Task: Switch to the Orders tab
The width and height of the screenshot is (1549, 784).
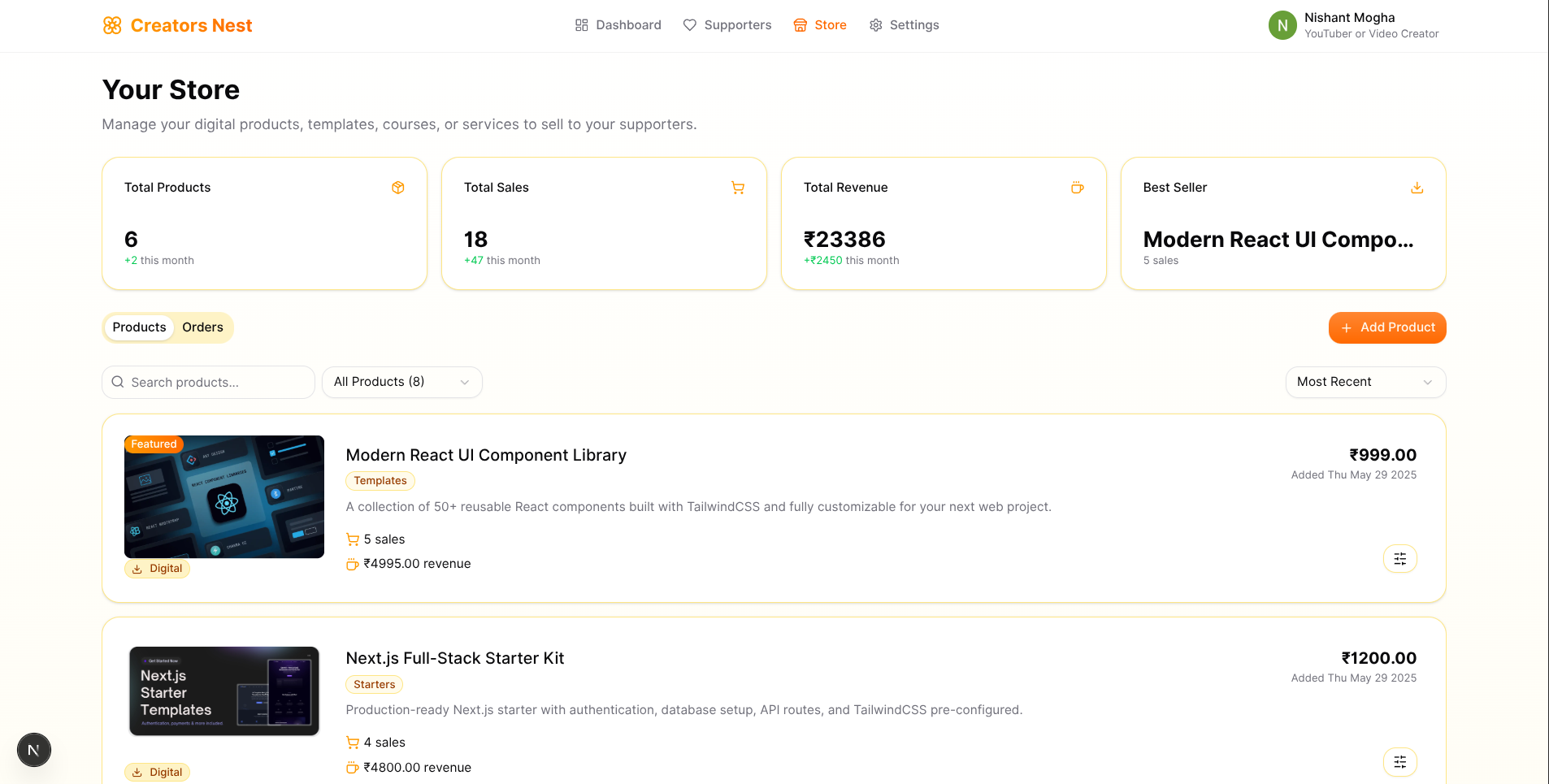Action: pos(202,327)
